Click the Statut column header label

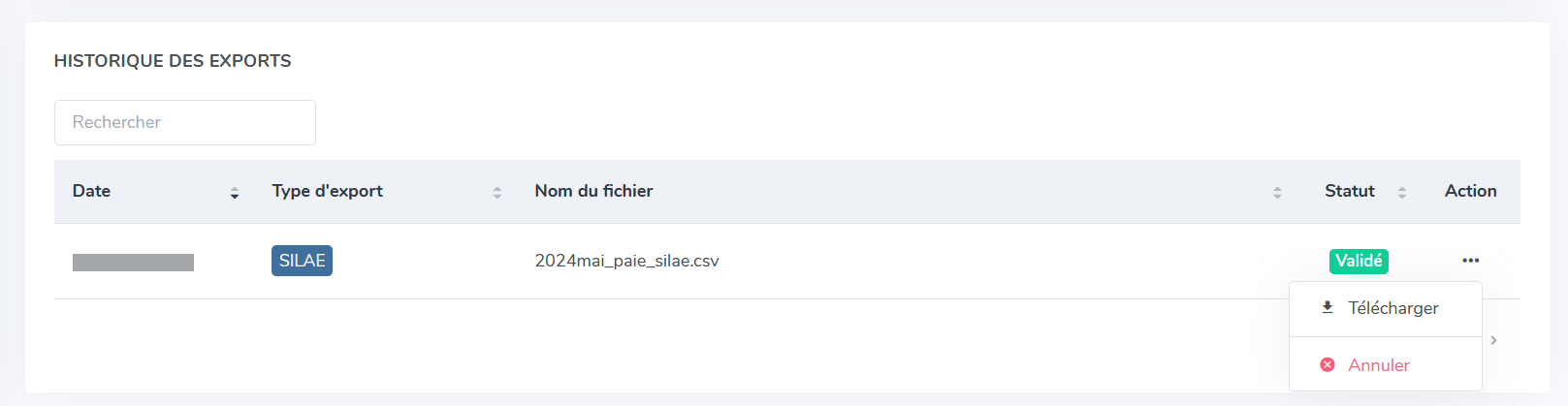(x=1349, y=191)
